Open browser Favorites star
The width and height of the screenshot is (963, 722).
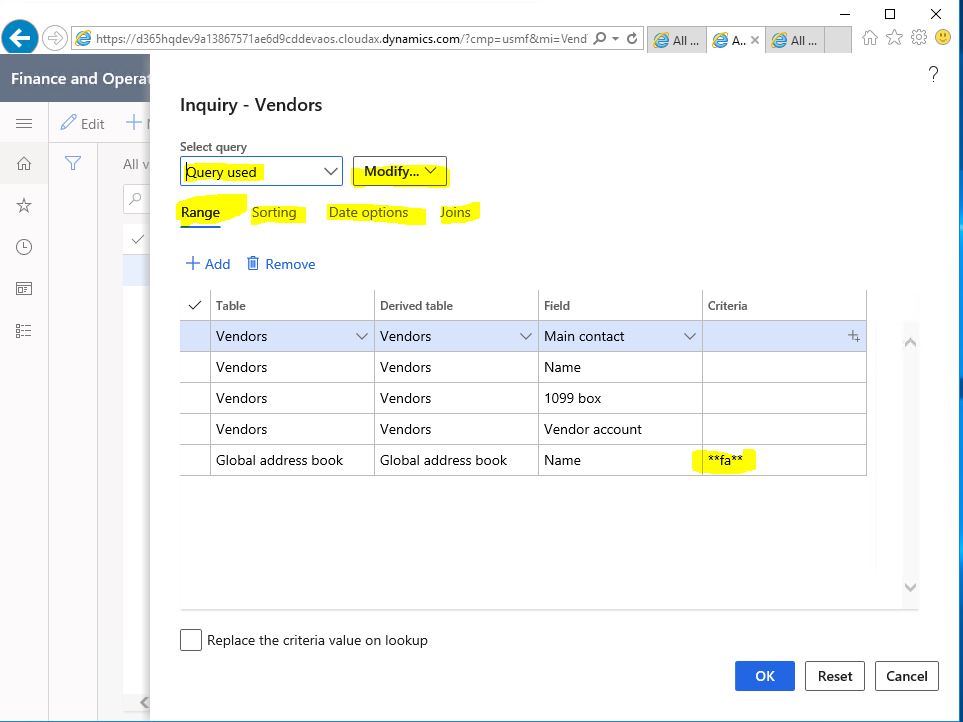(894, 38)
